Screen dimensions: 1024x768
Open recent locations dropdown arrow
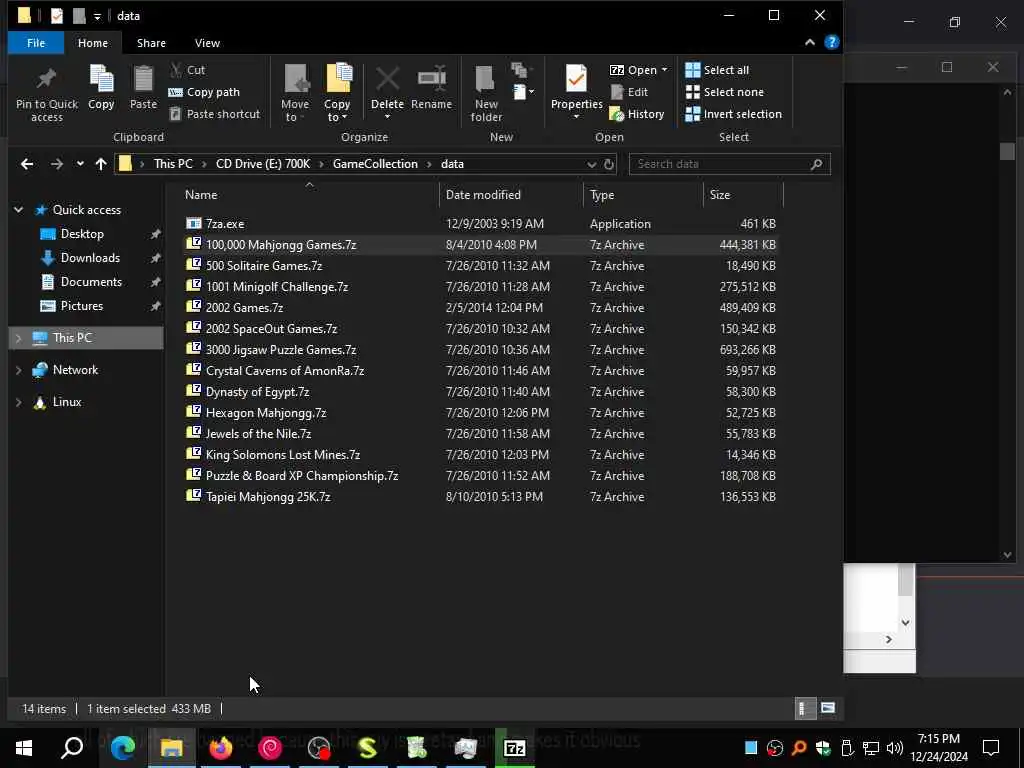pos(80,164)
